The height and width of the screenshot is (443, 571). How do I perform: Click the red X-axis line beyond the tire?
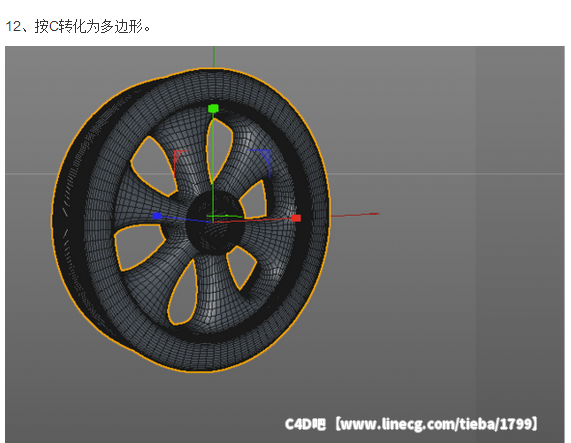pos(355,215)
